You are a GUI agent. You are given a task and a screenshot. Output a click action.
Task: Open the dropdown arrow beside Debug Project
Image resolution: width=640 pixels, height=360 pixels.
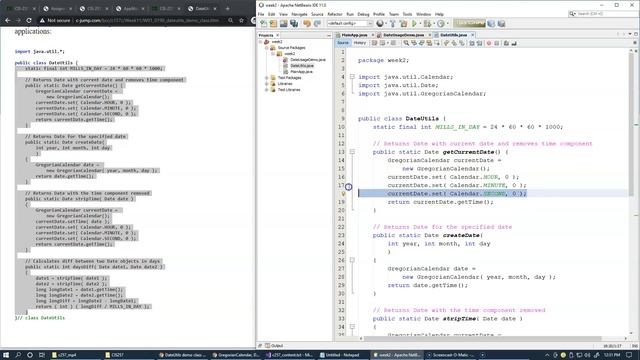(x=433, y=24)
